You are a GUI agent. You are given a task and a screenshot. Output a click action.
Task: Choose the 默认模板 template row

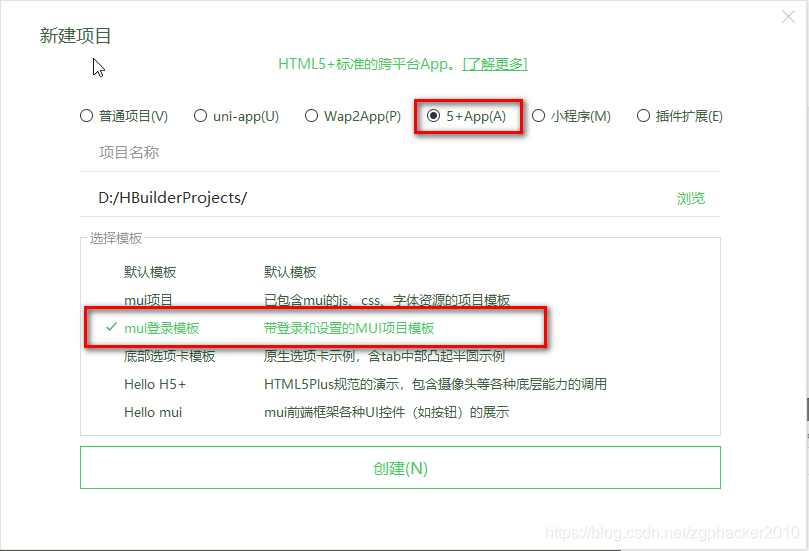click(400, 272)
